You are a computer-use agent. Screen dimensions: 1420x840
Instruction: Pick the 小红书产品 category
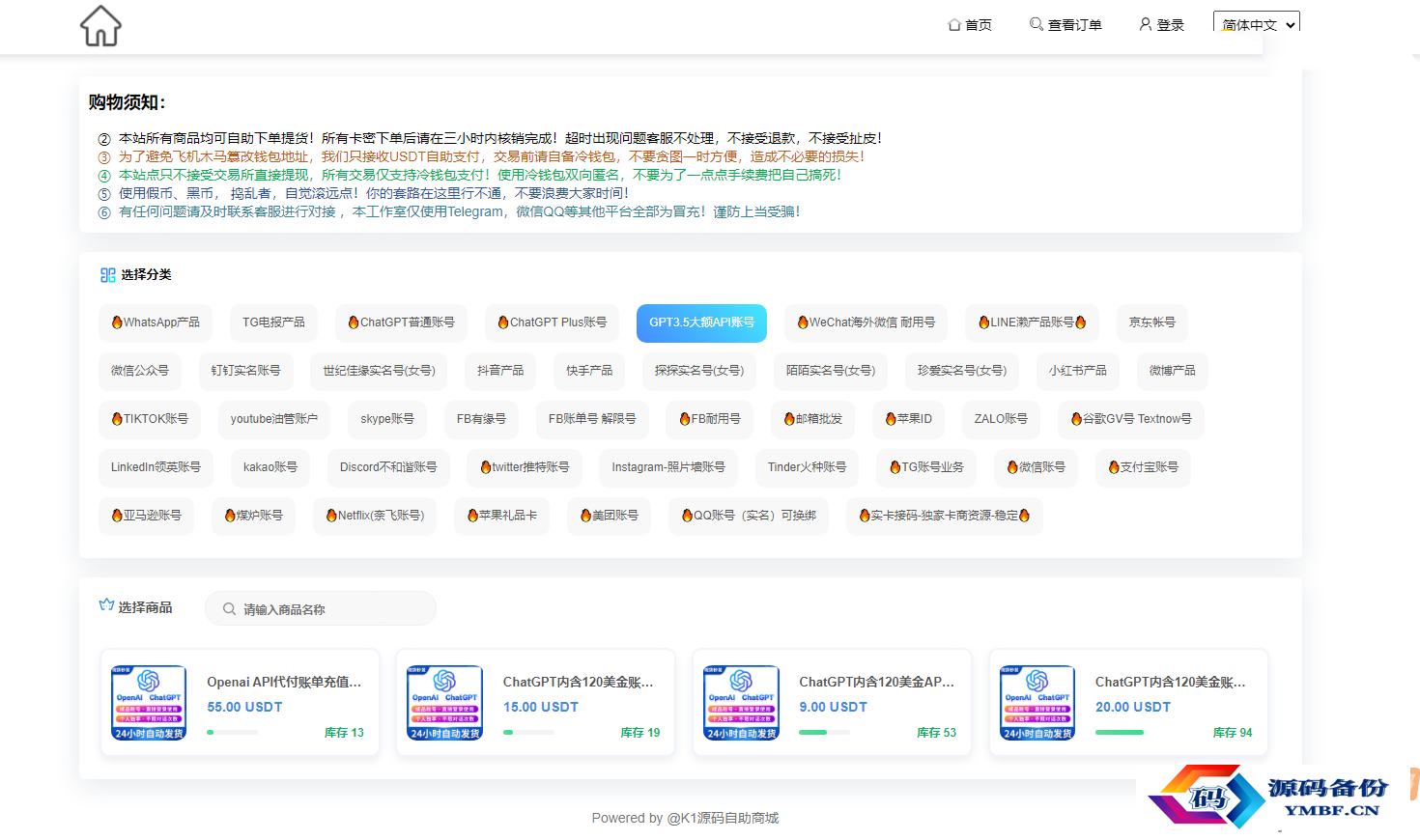coord(1078,371)
